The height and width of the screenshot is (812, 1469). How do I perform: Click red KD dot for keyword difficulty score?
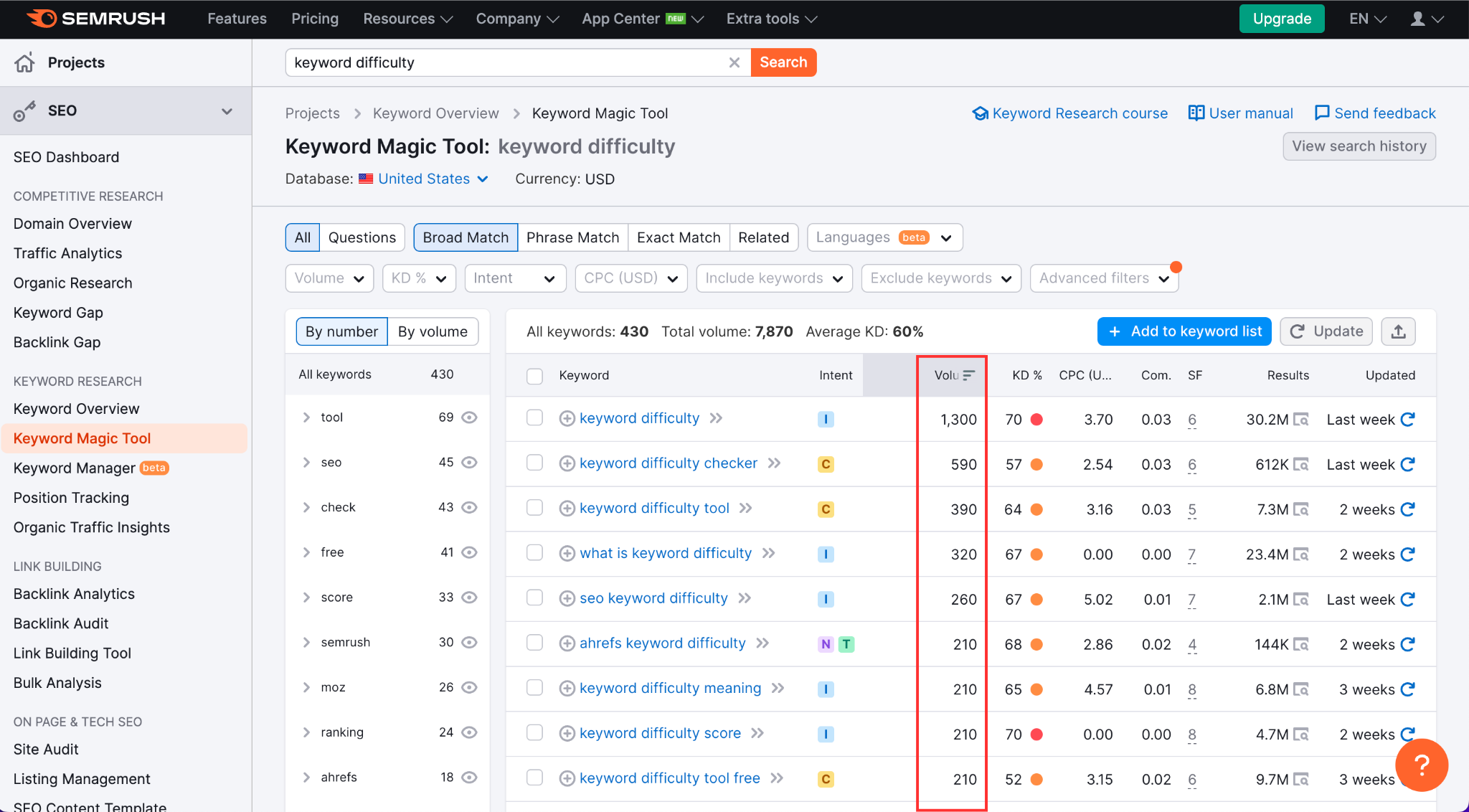pos(1036,735)
